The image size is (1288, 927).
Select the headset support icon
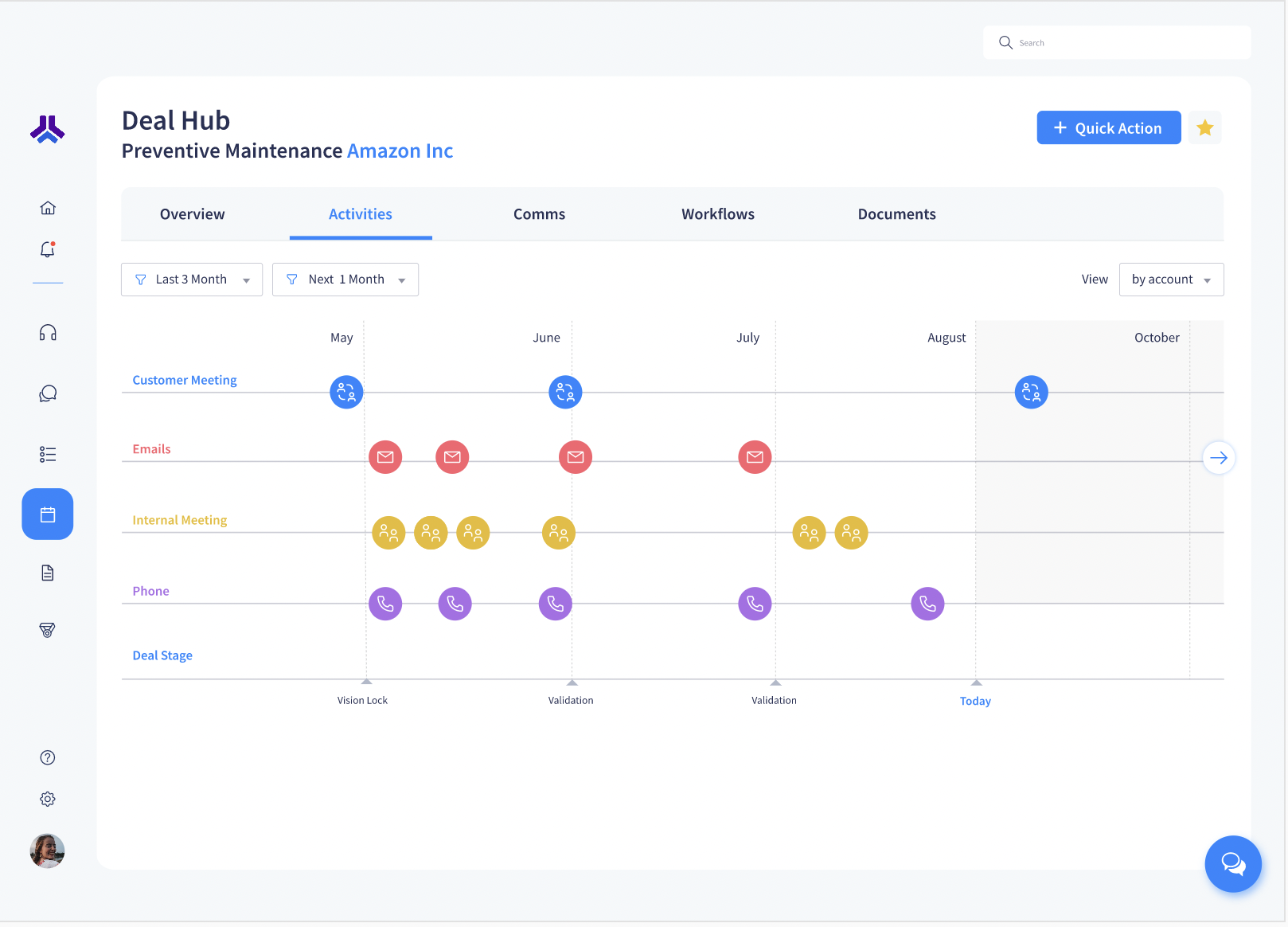coord(47,332)
